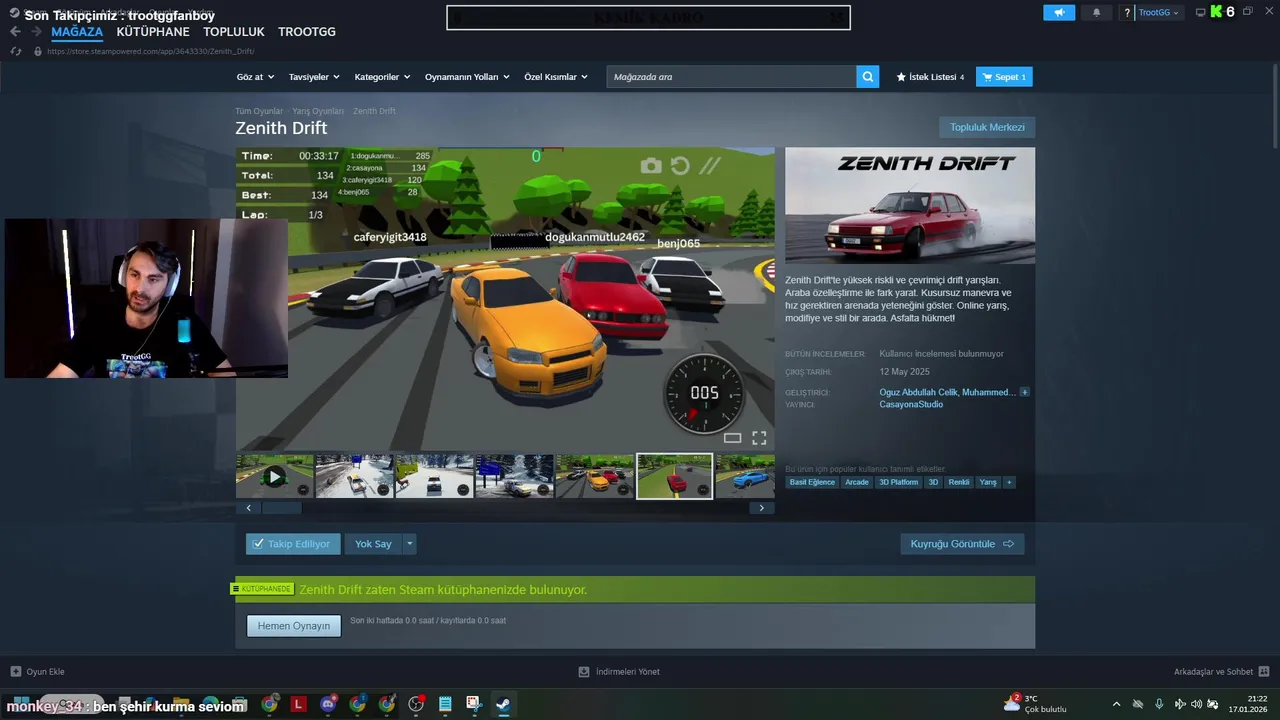Screen dimensions: 1280x720
Task: Select the yellow and red cars thumbnail
Action: [x=594, y=476]
